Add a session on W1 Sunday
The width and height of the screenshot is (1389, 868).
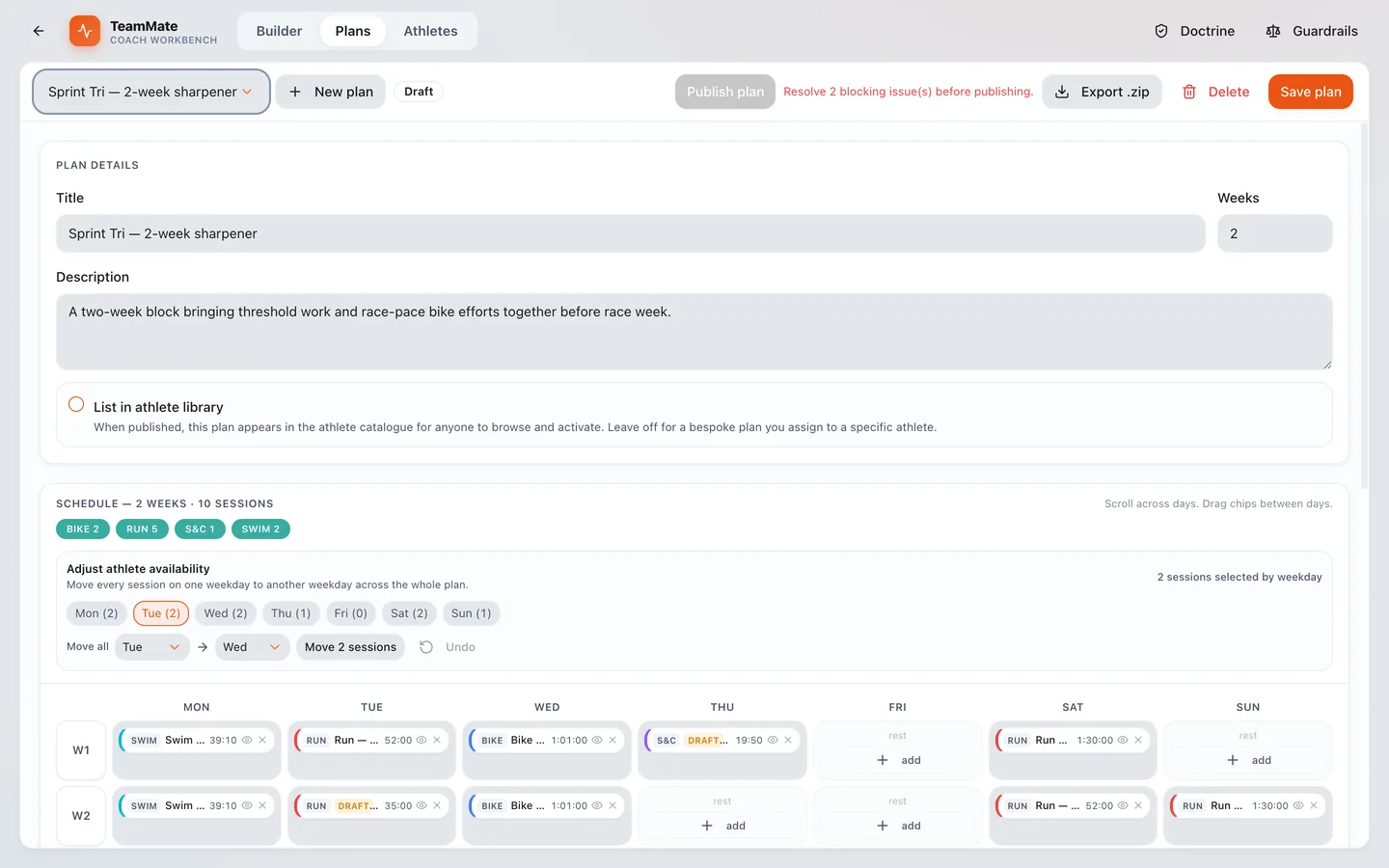coord(1248,760)
